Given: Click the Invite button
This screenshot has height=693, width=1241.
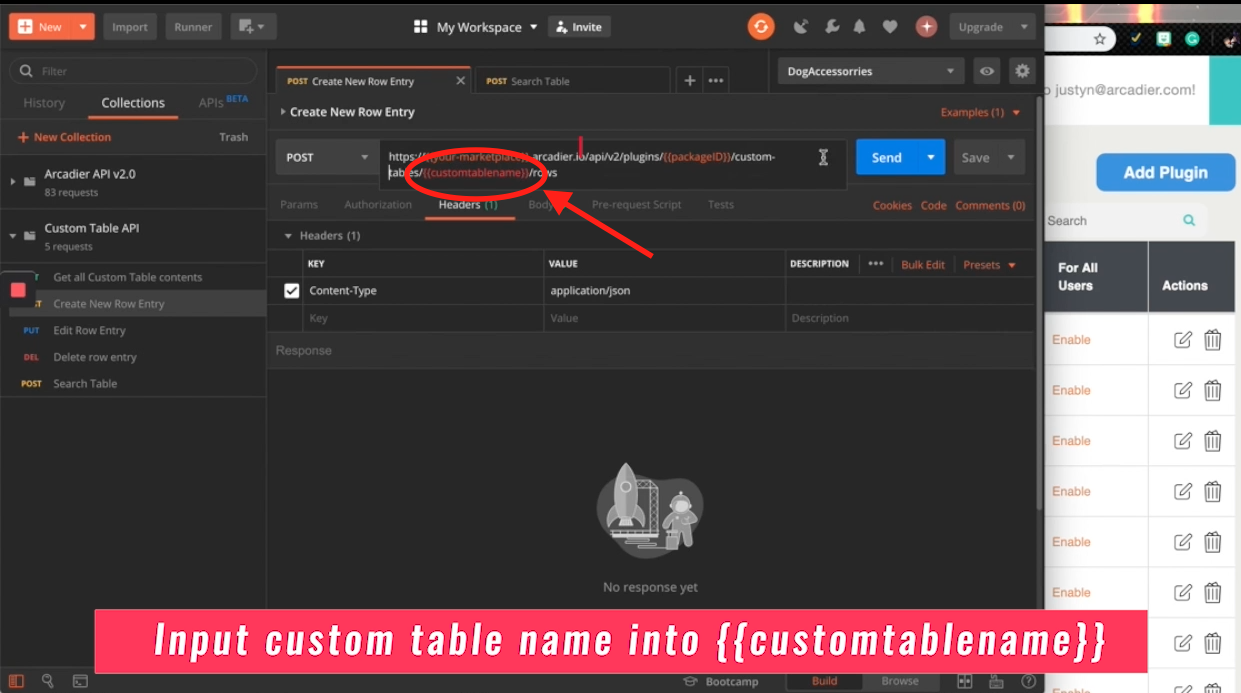Looking at the screenshot, I should coord(579,27).
